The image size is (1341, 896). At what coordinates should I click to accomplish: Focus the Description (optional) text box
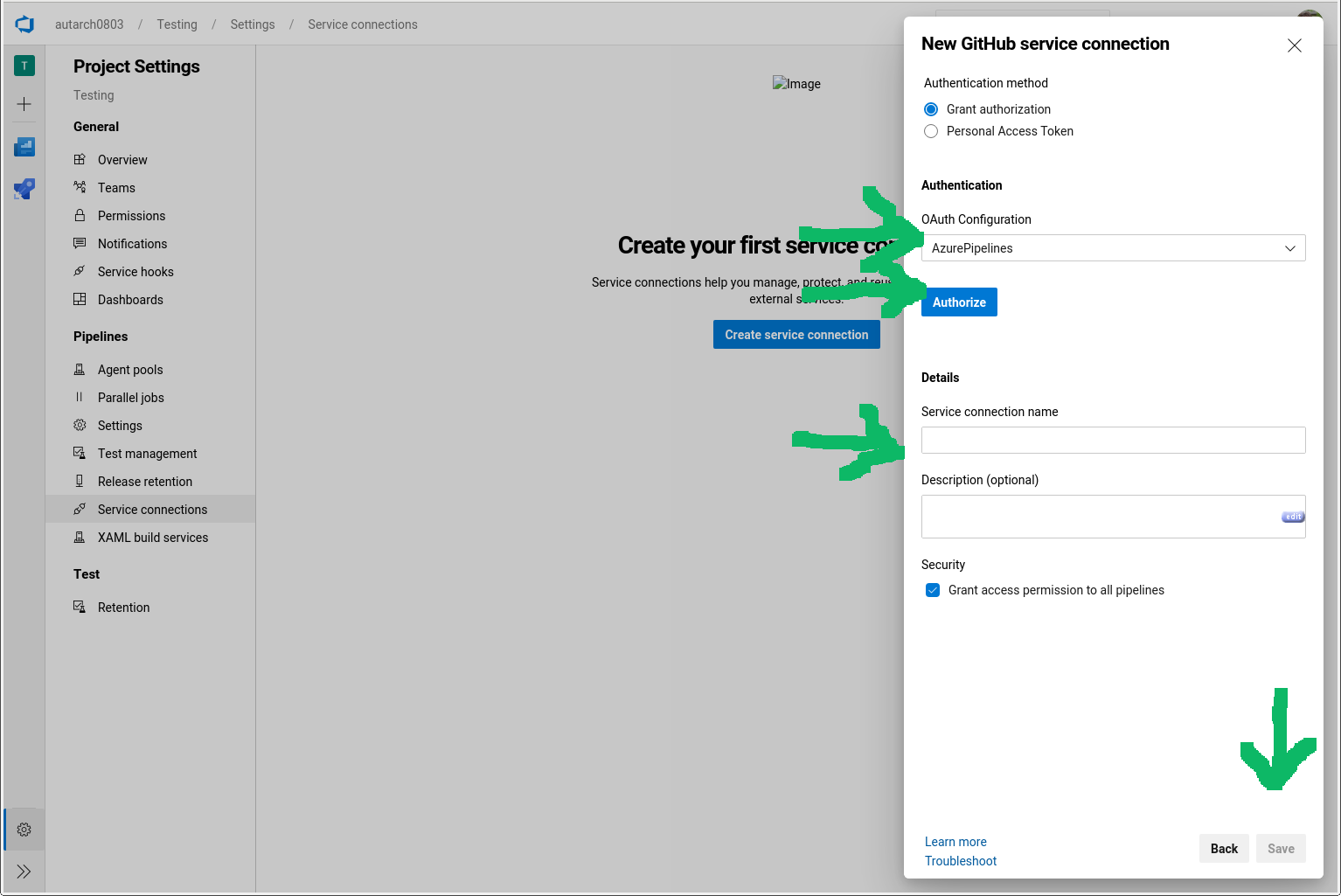coord(1114,517)
